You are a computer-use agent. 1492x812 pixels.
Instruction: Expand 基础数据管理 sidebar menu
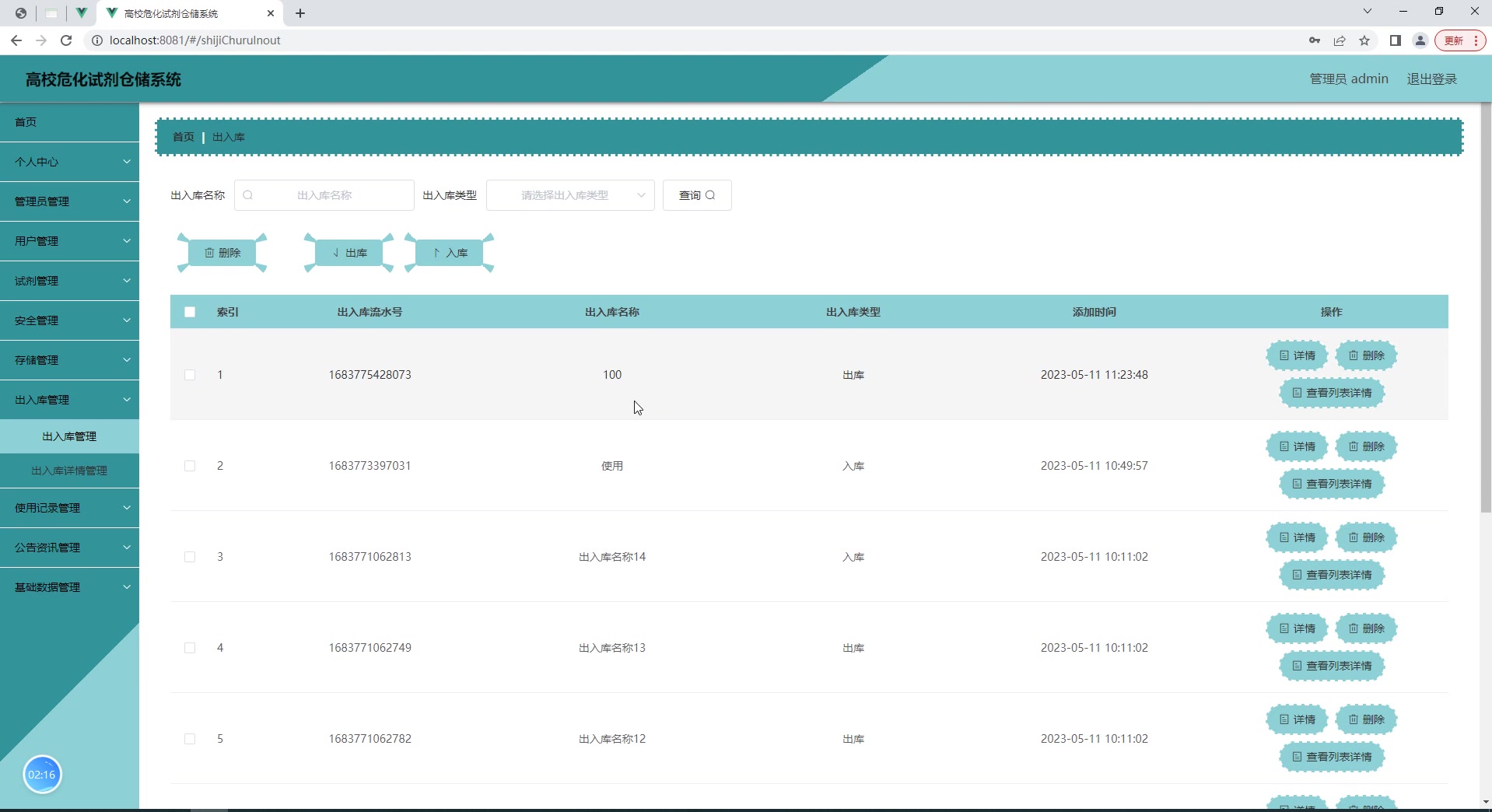[69, 587]
